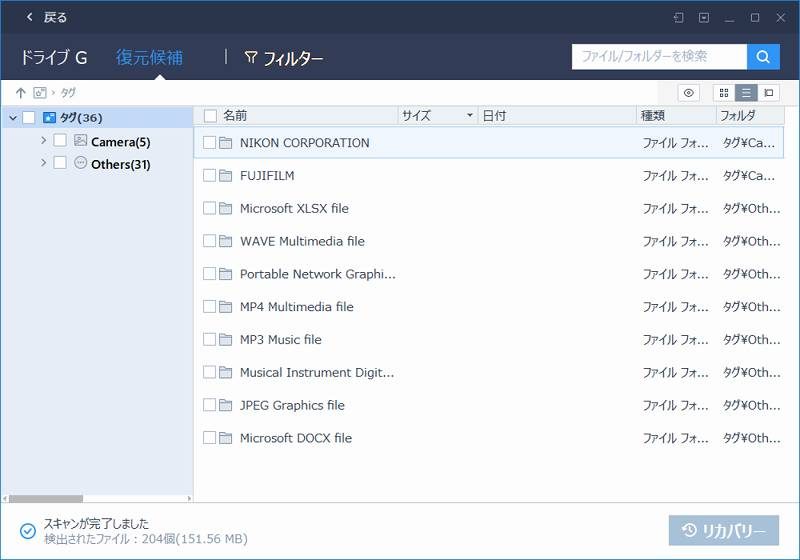Check the select-all box beside 名前 header
The image size is (800, 560).
click(x=210, y=116)
